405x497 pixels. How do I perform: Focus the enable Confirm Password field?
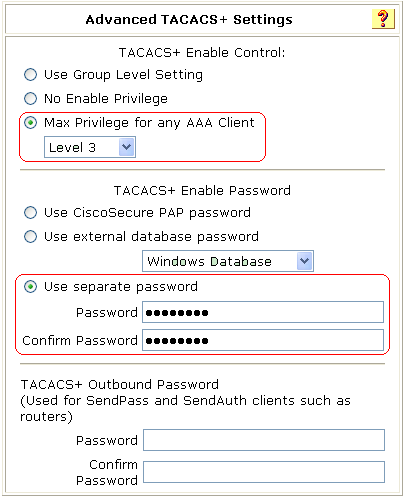pos(263,340)
